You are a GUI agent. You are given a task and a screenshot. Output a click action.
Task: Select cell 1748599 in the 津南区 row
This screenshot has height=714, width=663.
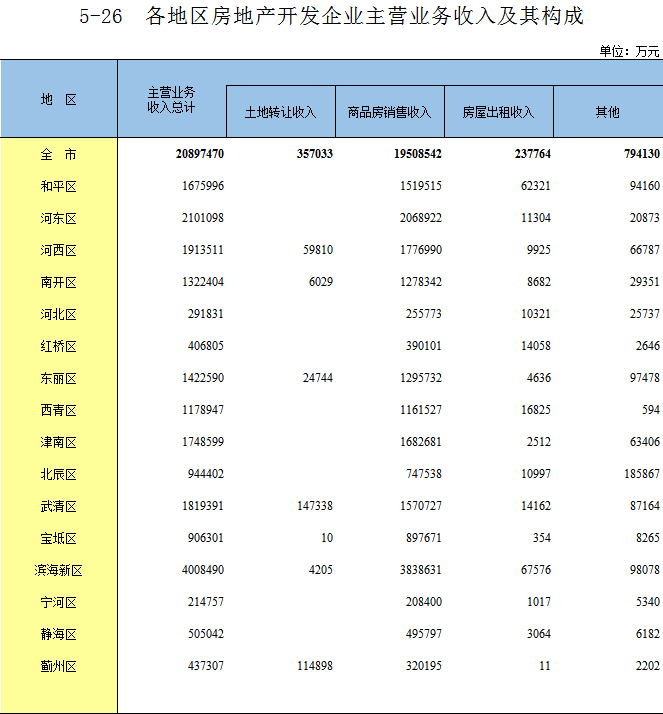coord(203,442)
